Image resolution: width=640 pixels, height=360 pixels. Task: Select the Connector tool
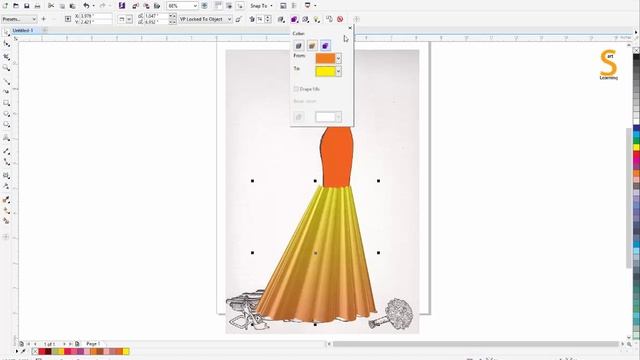tap(6, 162)
